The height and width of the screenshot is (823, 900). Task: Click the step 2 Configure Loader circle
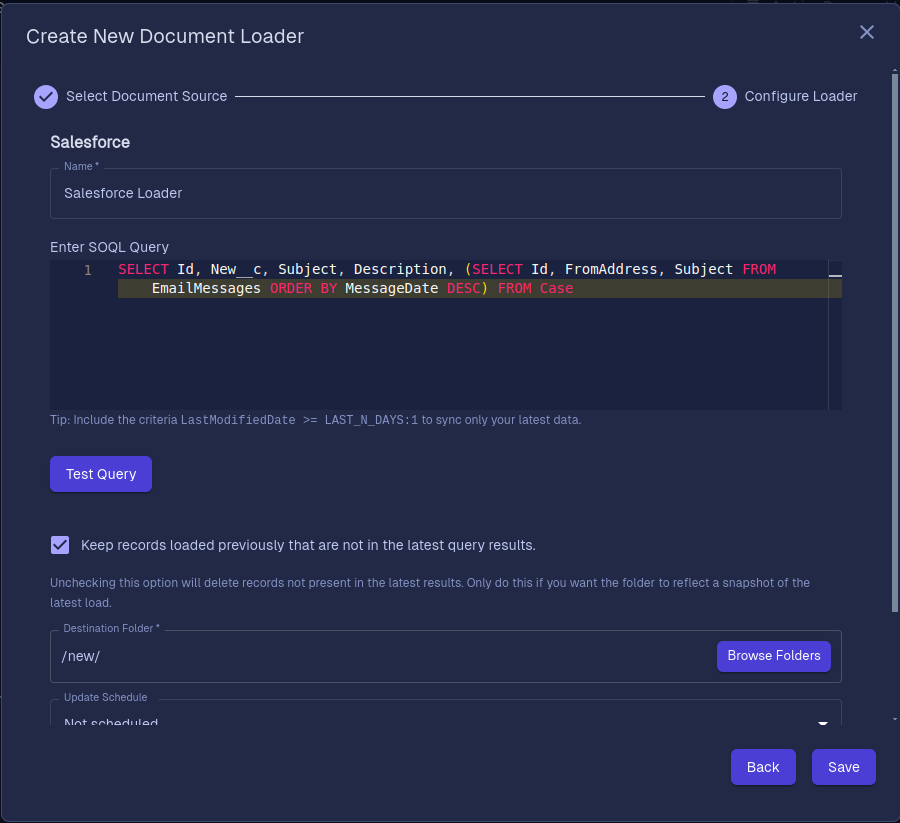724,96
